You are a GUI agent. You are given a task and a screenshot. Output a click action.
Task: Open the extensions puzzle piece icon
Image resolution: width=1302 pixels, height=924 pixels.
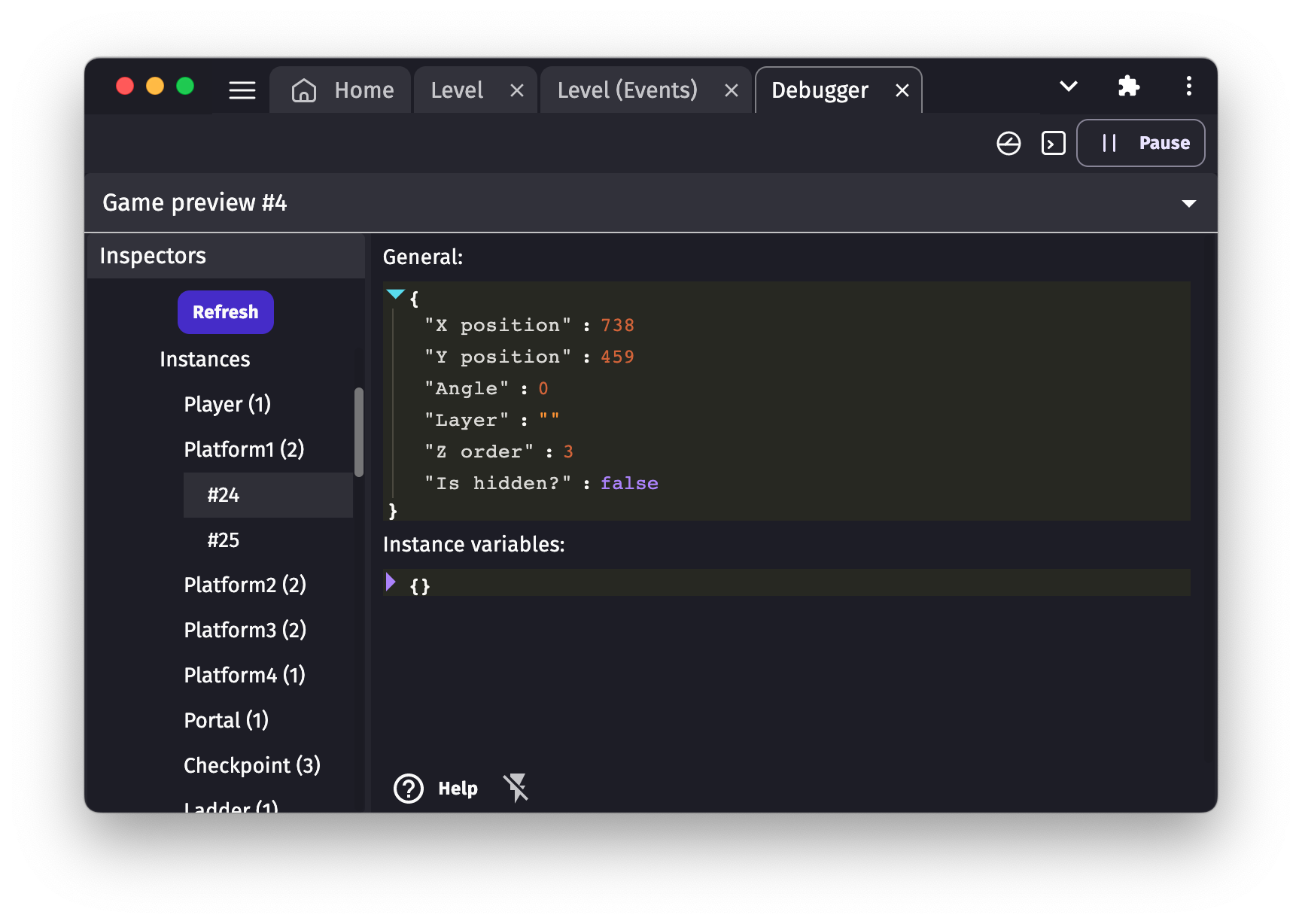tap(1128, 87)
